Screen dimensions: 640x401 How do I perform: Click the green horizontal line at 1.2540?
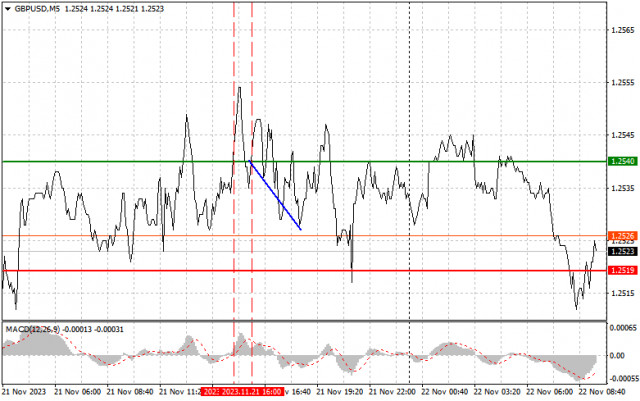pyautogui.click(x=122, y=162)
